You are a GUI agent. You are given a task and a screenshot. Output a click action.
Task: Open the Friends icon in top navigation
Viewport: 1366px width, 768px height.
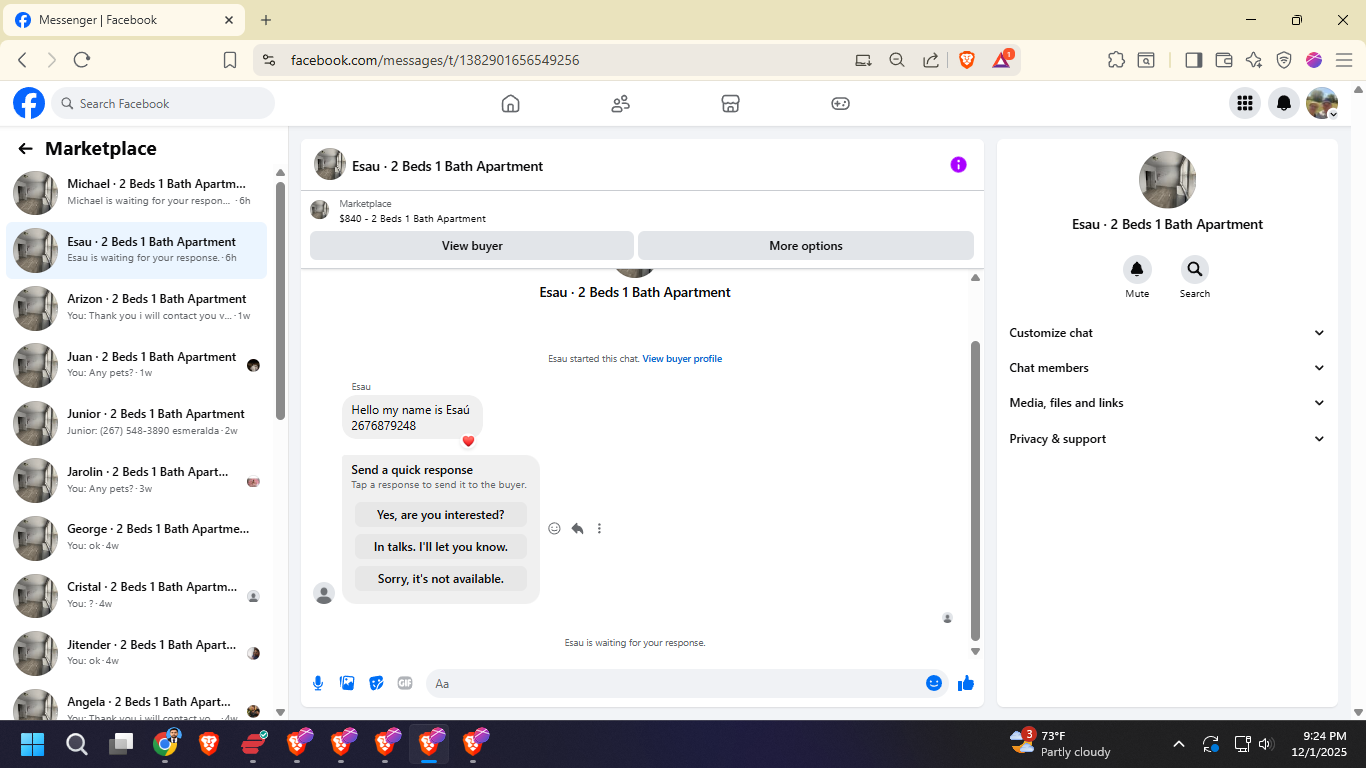pos(620,103)
